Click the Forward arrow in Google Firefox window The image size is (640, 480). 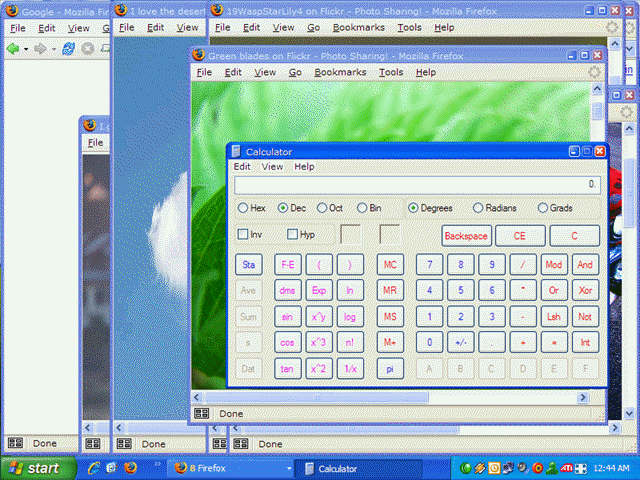coord(40,49)
